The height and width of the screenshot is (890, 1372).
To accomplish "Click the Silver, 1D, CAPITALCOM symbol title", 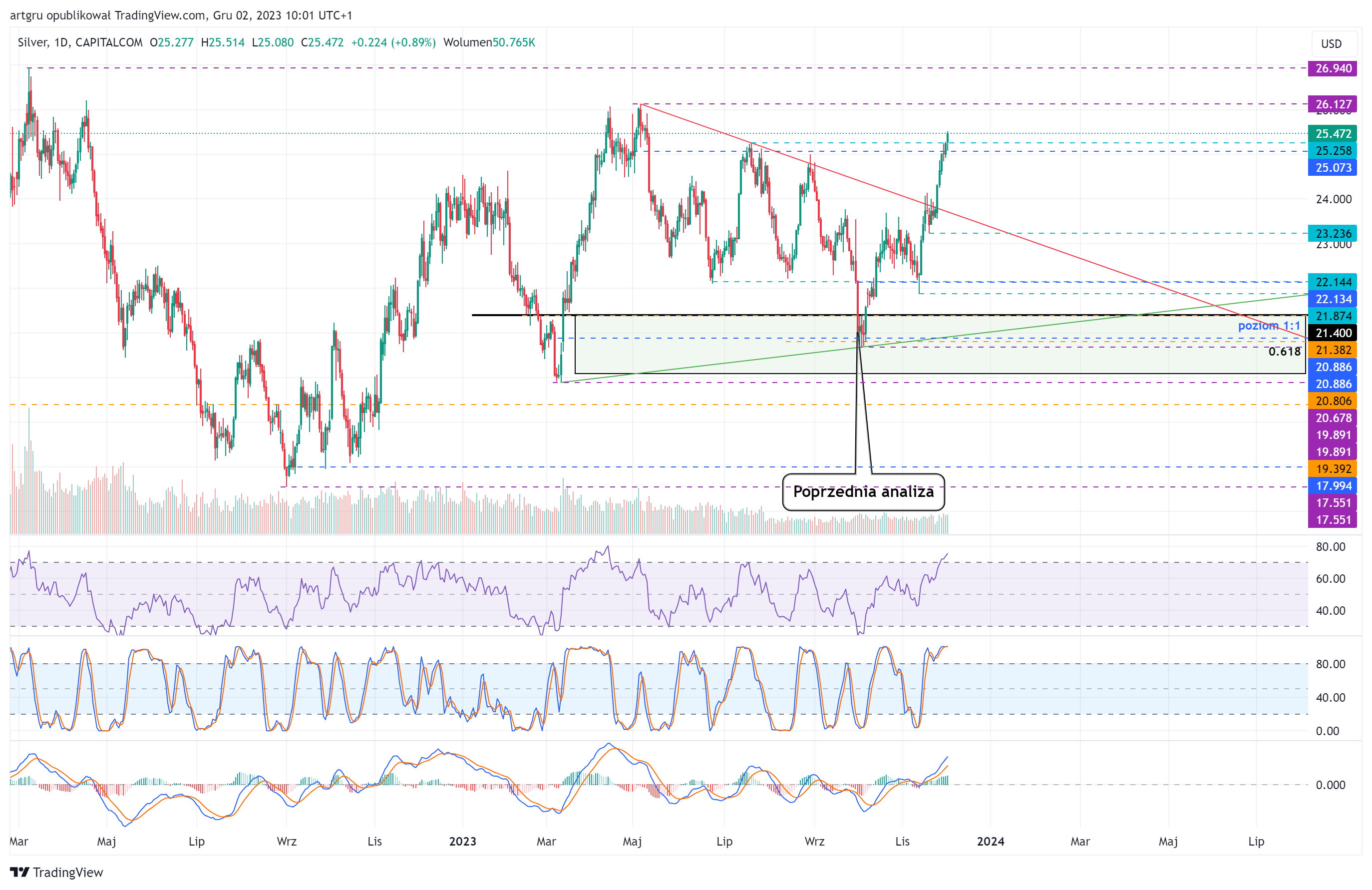I will click(x=80, y=42).
